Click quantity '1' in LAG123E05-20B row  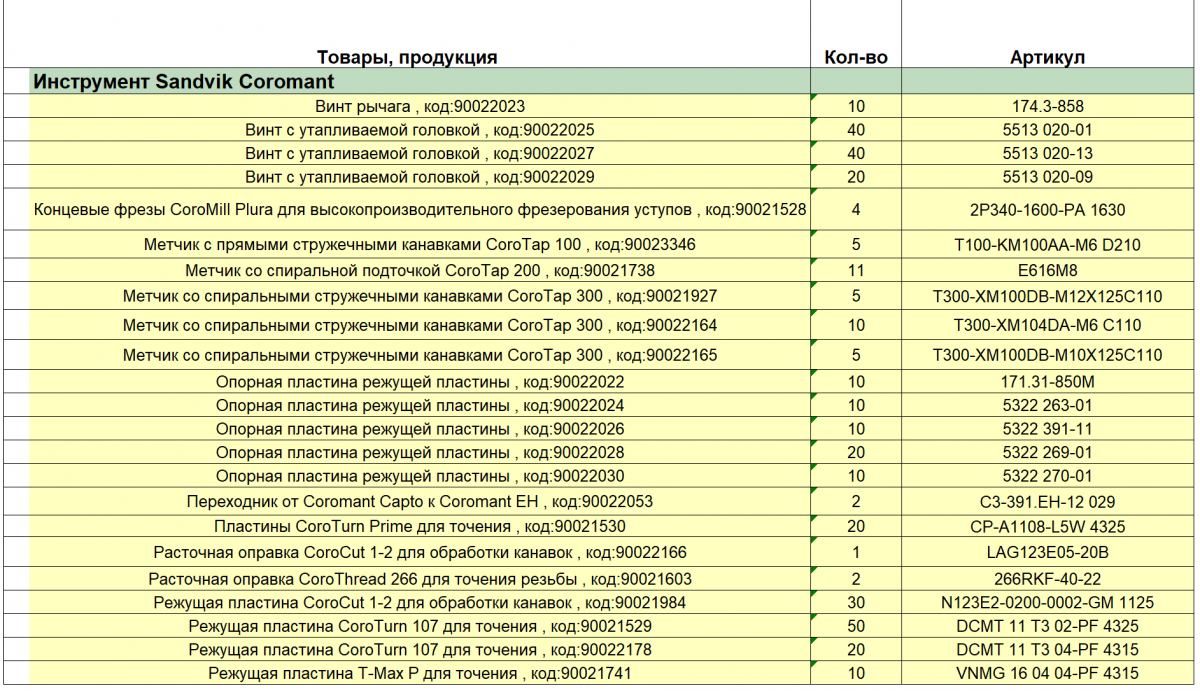[x=856, y=553]
